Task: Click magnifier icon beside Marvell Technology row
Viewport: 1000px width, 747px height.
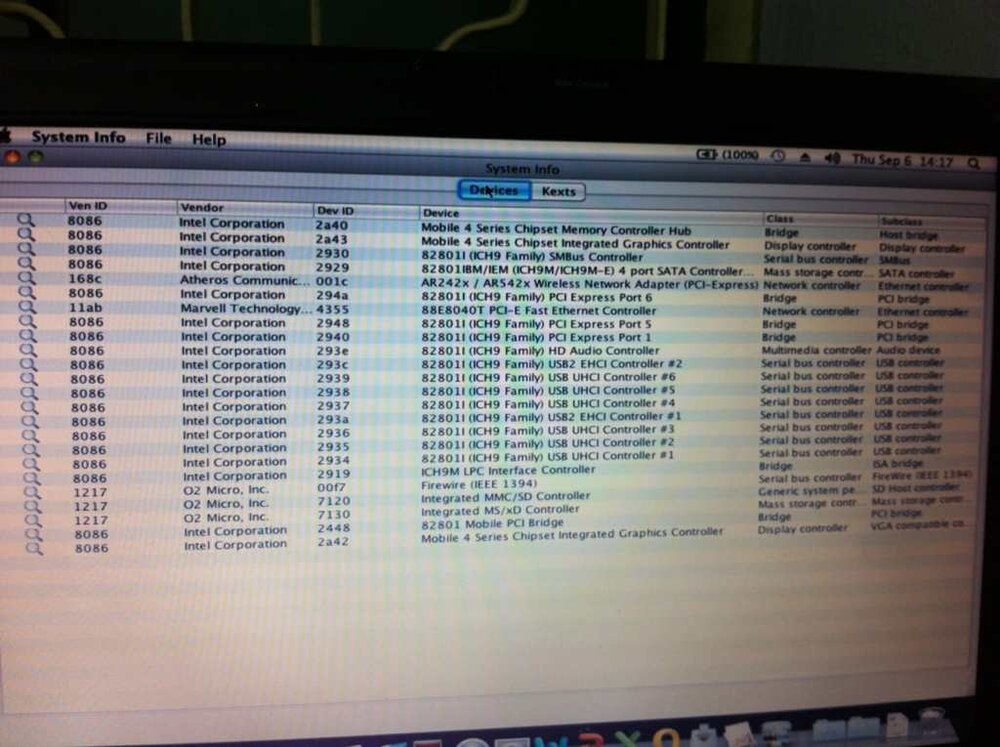Action: coord(27,309)
